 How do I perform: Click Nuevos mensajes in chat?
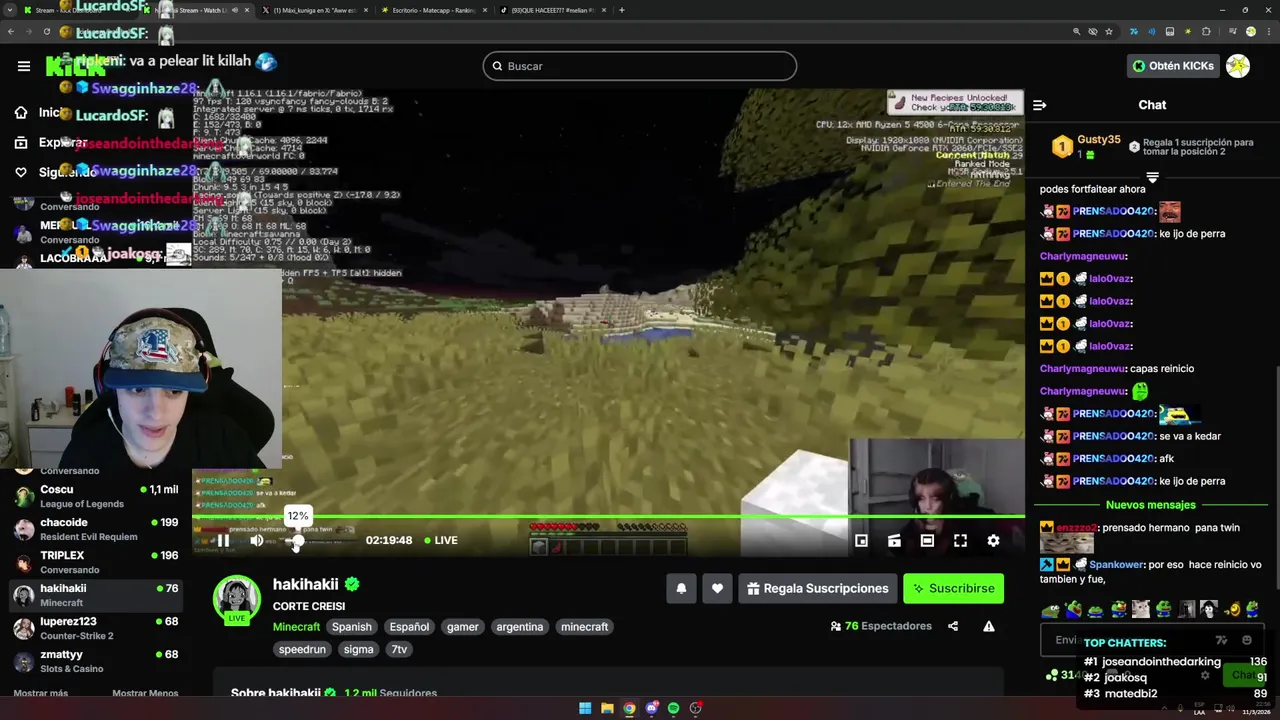tap(1151, 505)
